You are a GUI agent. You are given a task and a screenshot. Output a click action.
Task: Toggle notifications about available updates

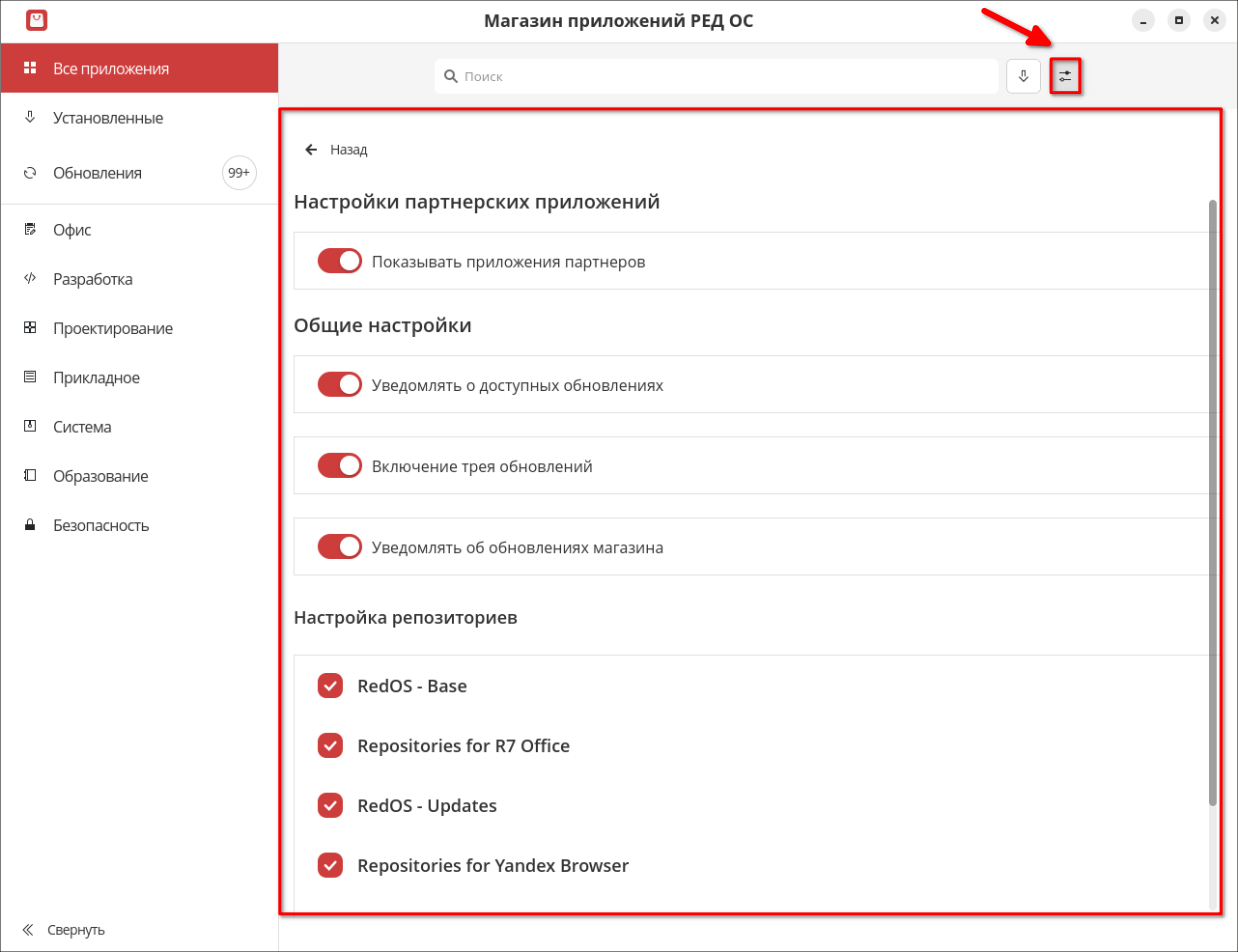[339, 384]
